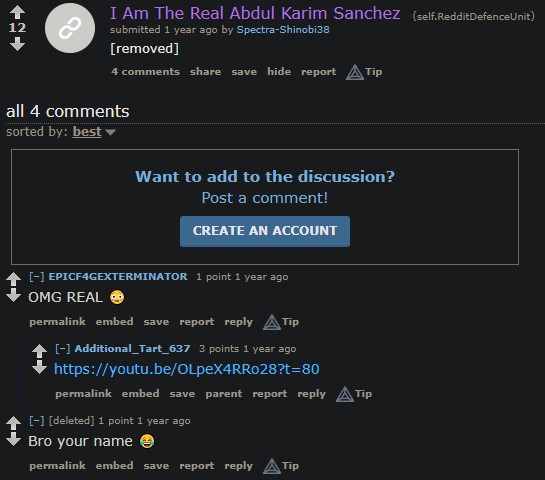Reply to the OMG REAL comment
Viewport: 545px width, 480px height.
pyautogui.click(x=238, y=322)
